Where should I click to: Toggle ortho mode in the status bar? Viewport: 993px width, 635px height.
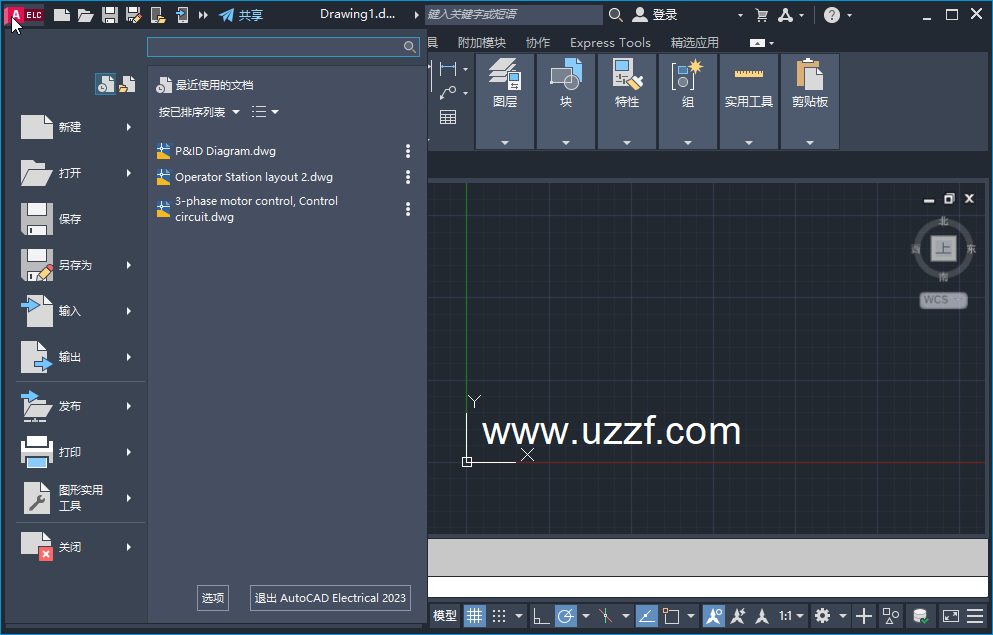[x=541, y=615]
